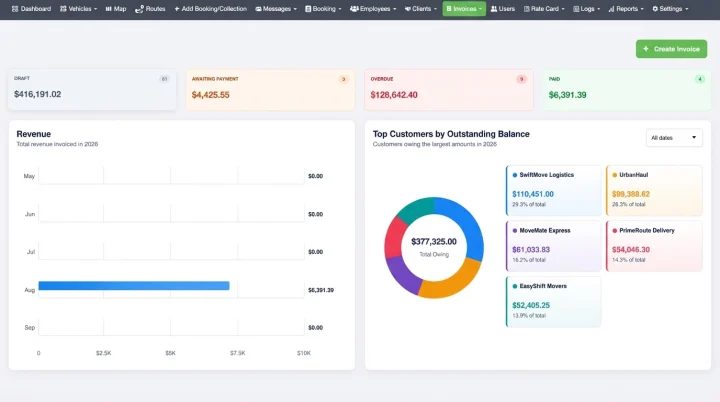
Task: Click the Top Customers by Outstanding Balance heading
Action: [x=451, y=134]
